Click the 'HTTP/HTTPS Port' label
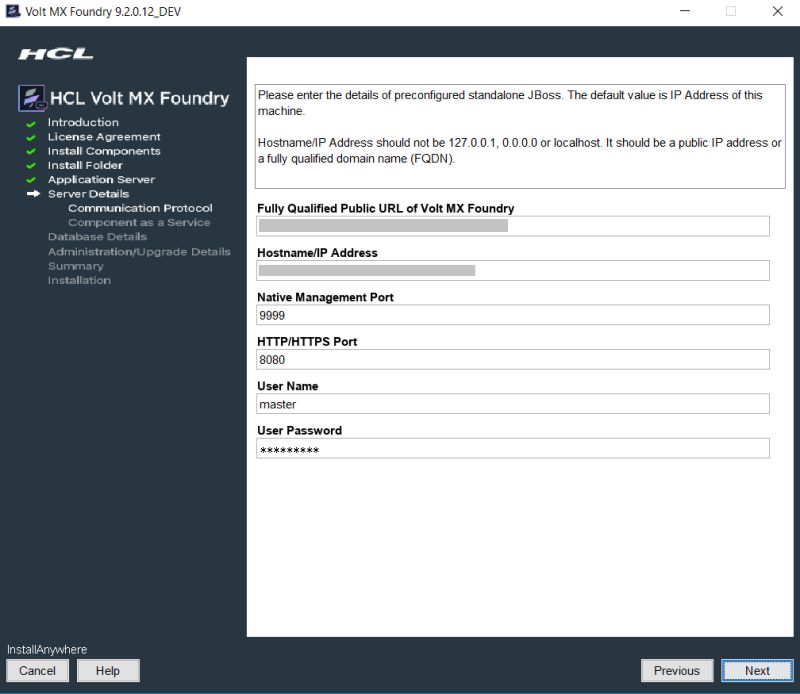Image resolution: width=800 pixels, height=694 pixels. (x=307, y=342)
